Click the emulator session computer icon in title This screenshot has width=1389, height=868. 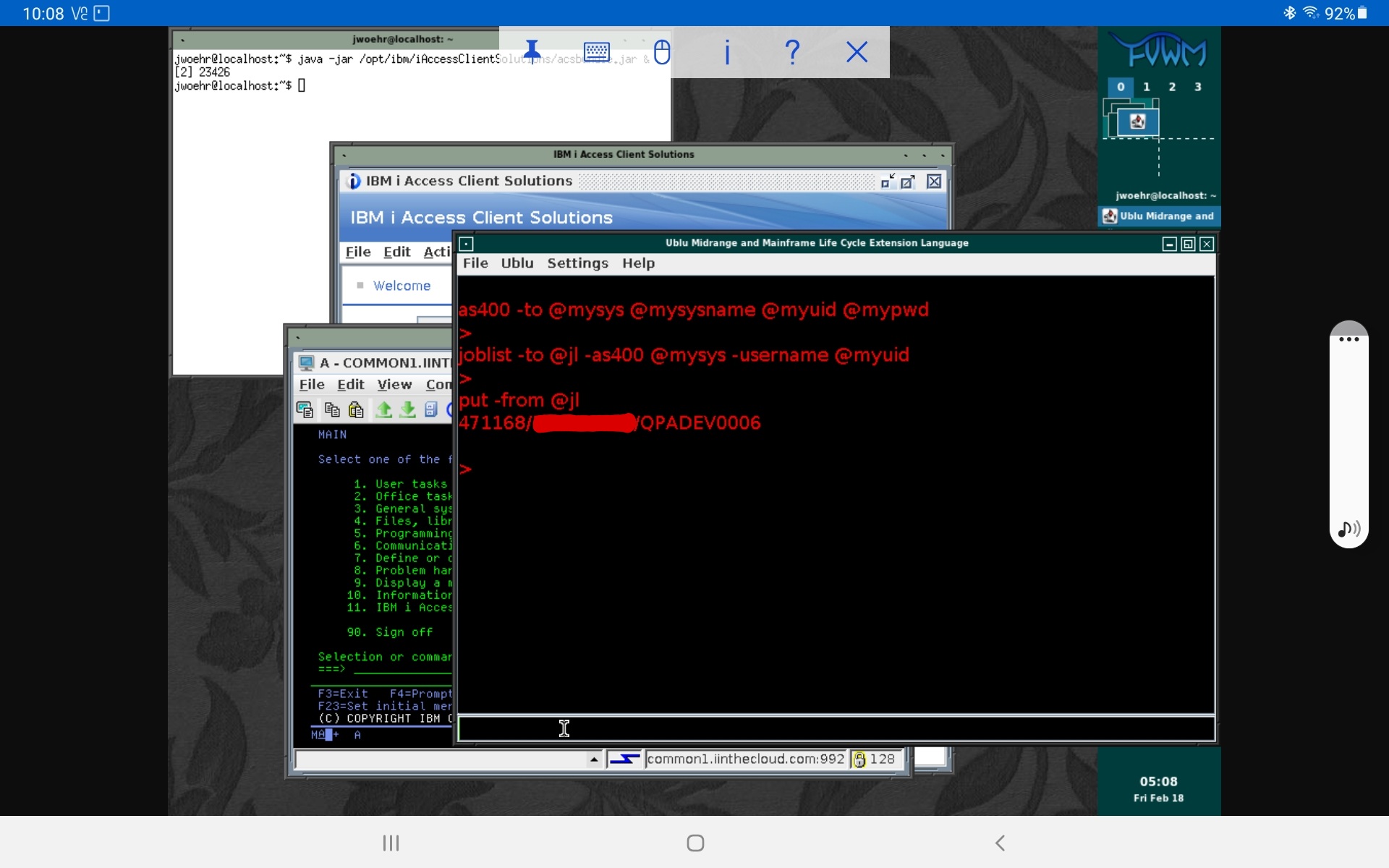[x=306, y=362]
